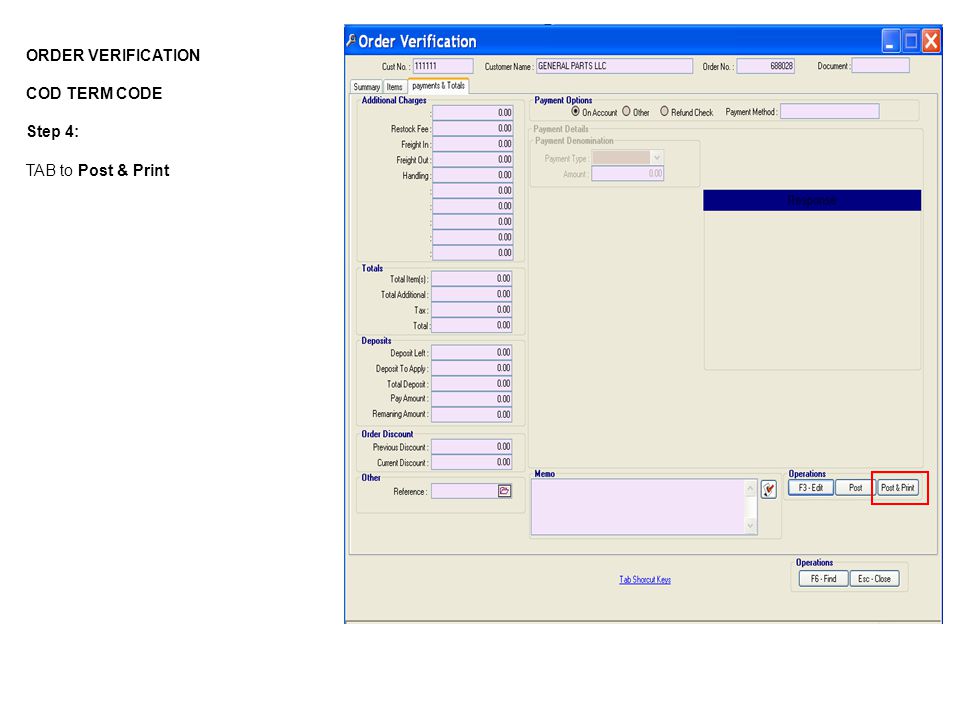Open the Tab Shortcut Keys link
Screen dimensions: 960x720
(x=645, y=579)
